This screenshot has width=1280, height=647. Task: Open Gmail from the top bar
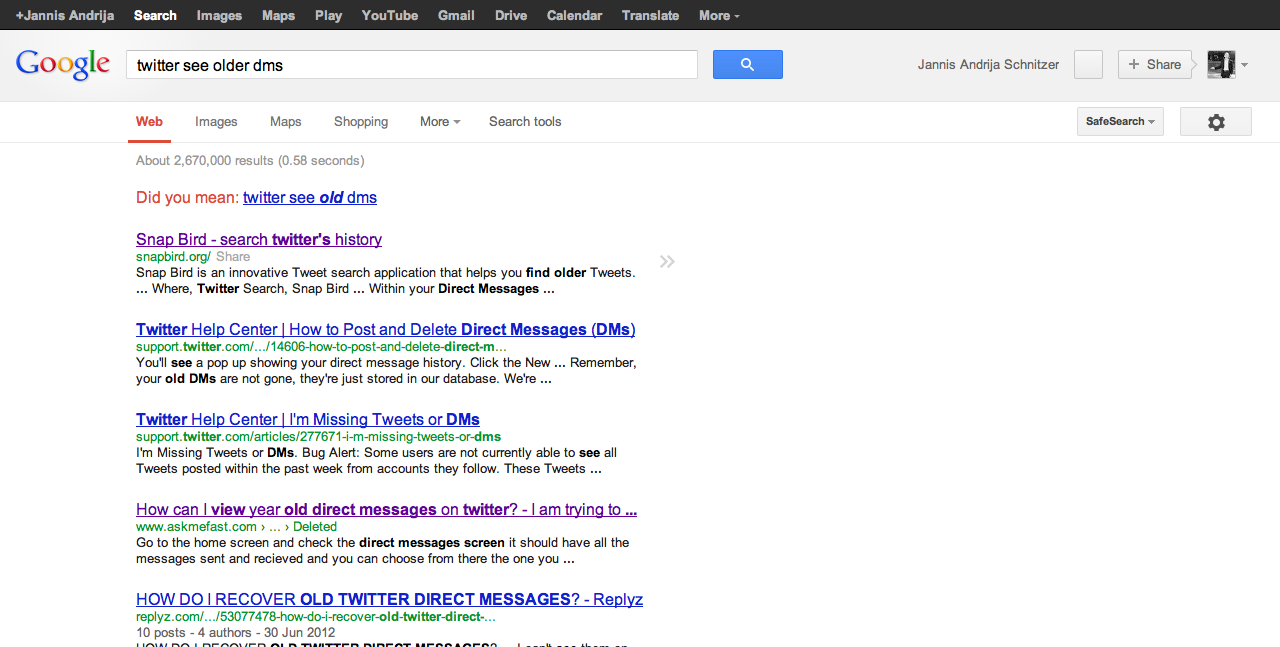456,15
